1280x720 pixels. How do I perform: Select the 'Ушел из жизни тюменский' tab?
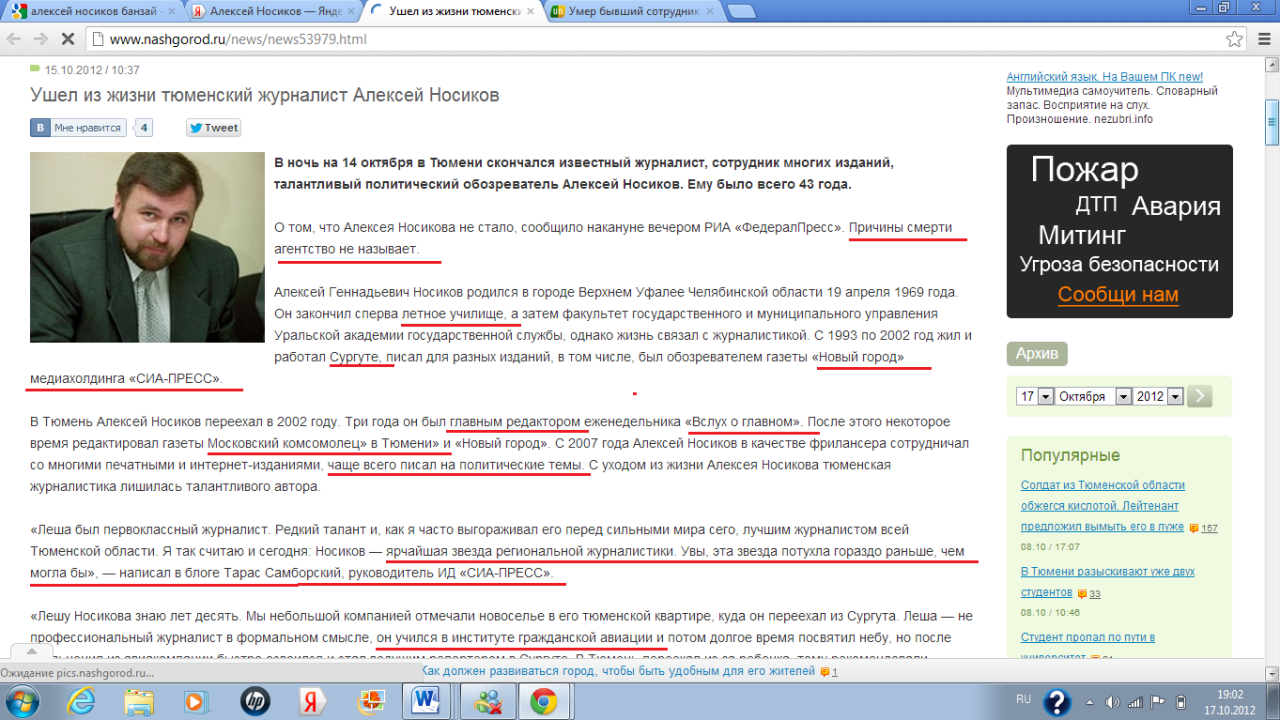pos(452,12)
